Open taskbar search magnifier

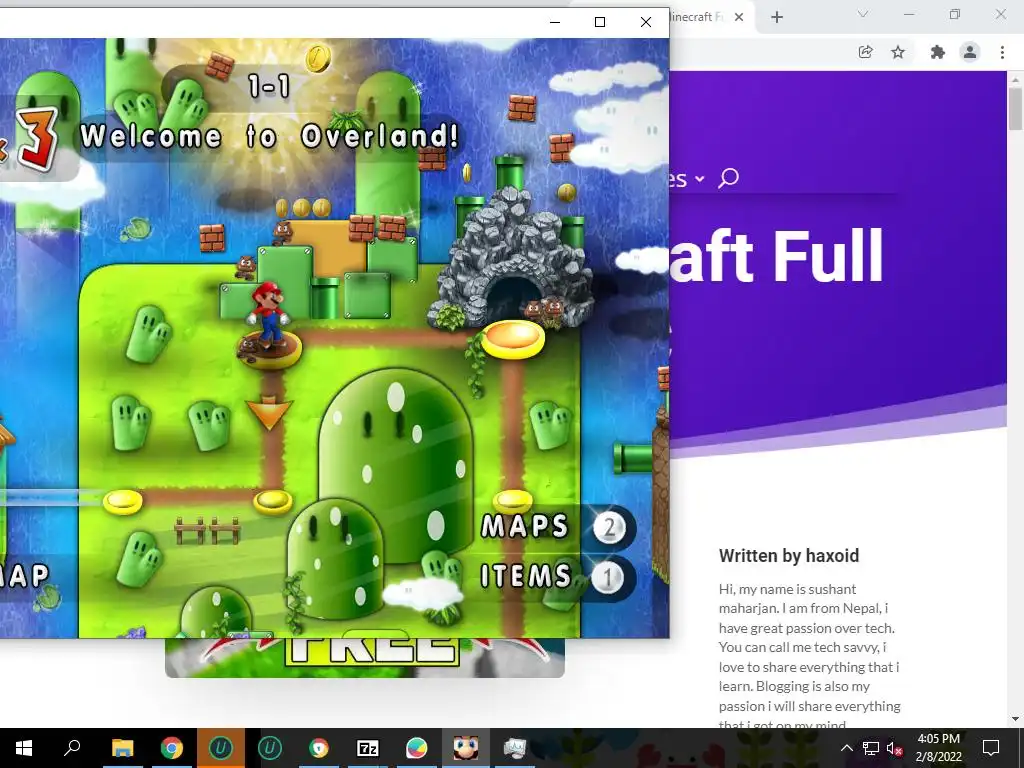click(72, 748)
